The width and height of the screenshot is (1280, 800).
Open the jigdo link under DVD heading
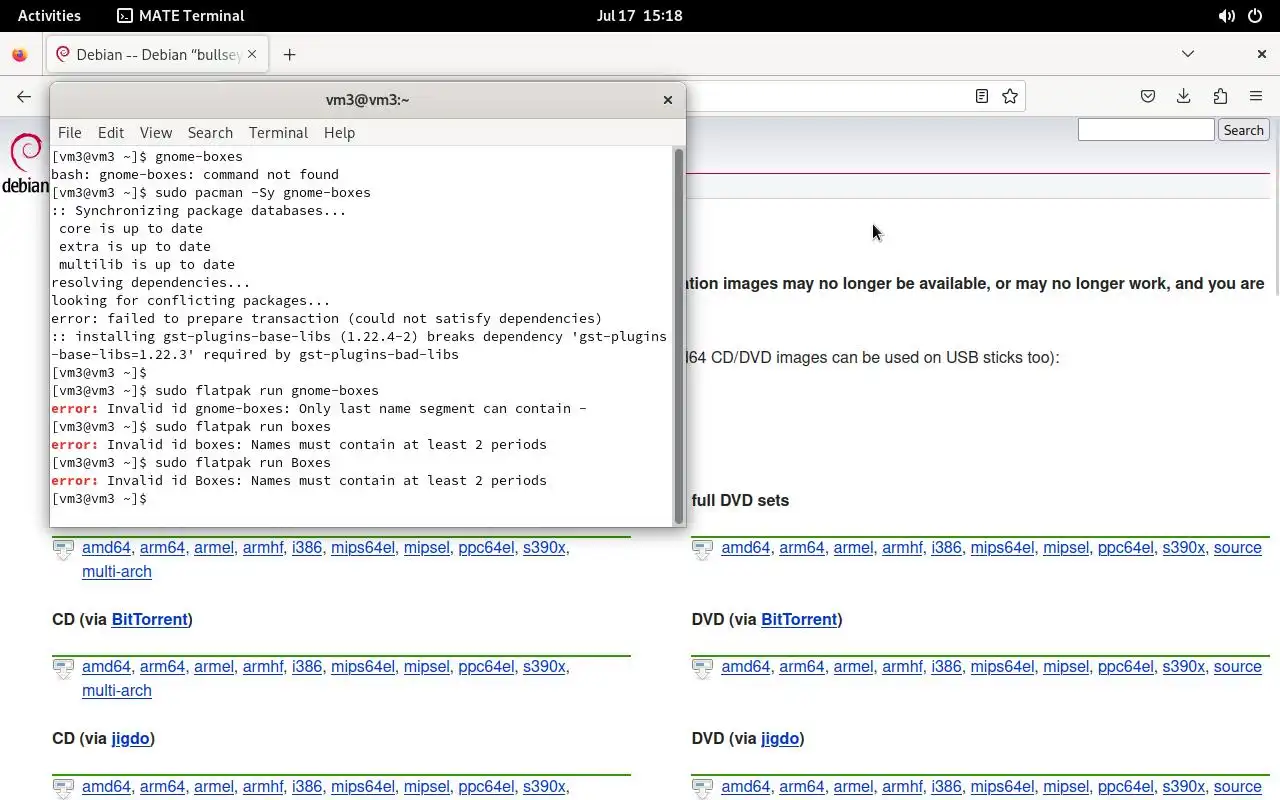[x=780, y=738]
